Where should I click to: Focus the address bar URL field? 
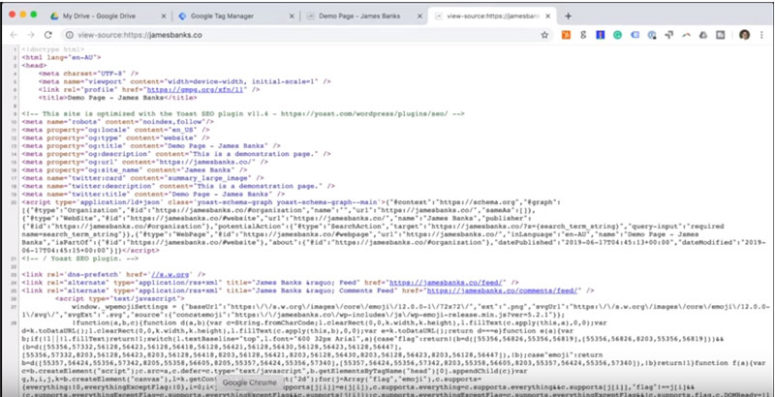pyautogui.click(x=306, y=35)
